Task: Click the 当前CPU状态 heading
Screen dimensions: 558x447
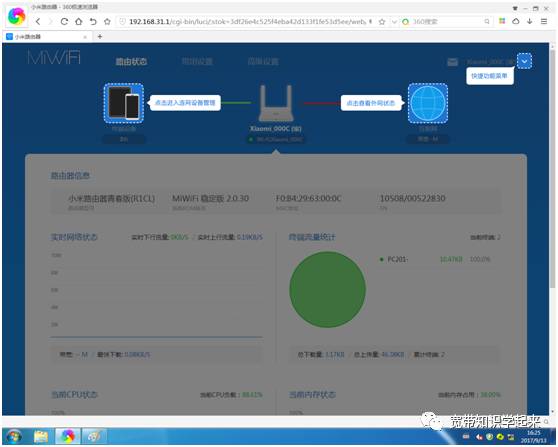Action: point(74,395)
